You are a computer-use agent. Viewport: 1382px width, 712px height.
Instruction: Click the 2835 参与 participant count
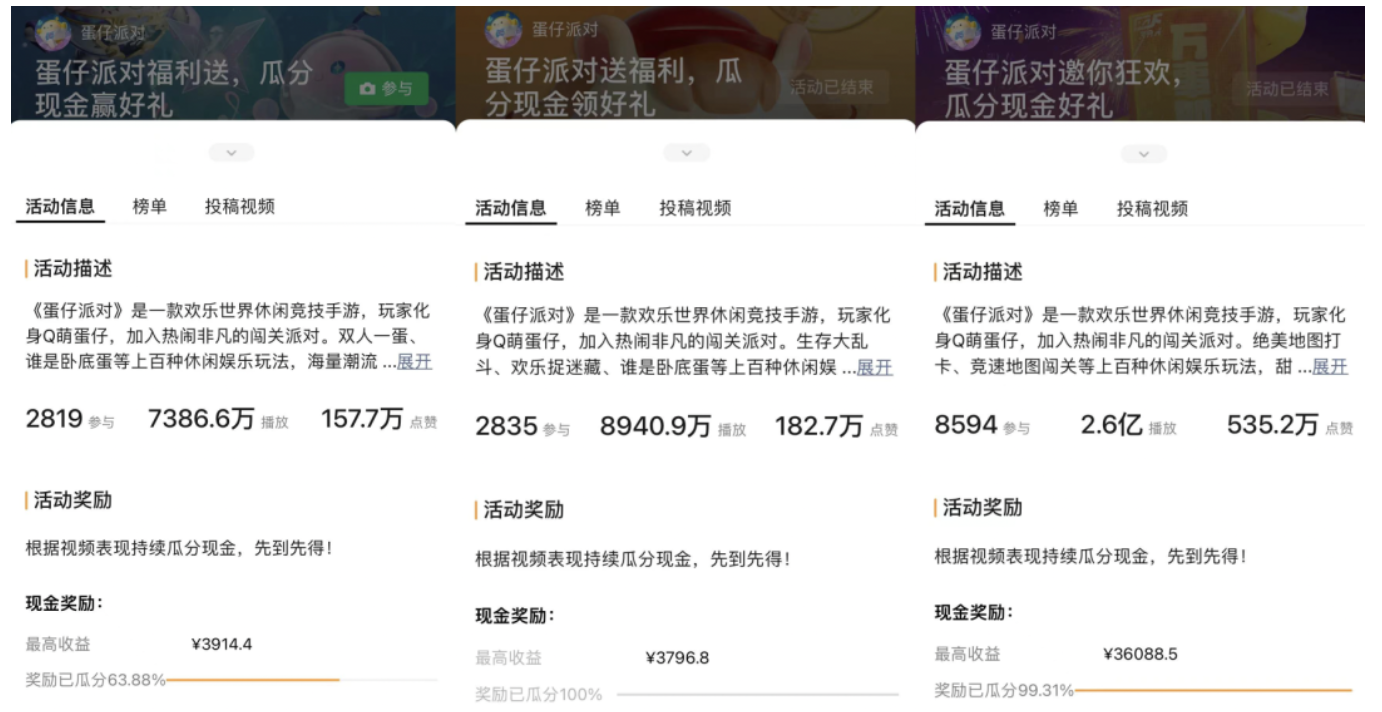522,427
